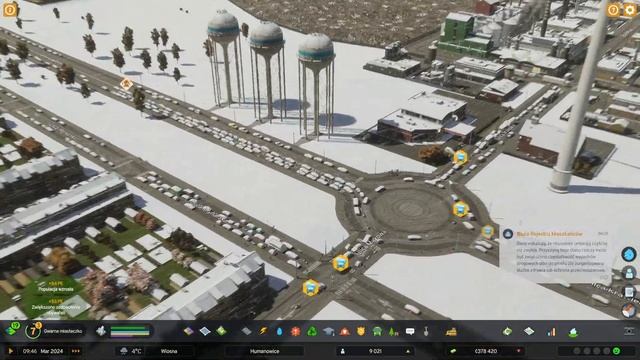Click the weather temperature '4°C' indicator

(131, 351)
